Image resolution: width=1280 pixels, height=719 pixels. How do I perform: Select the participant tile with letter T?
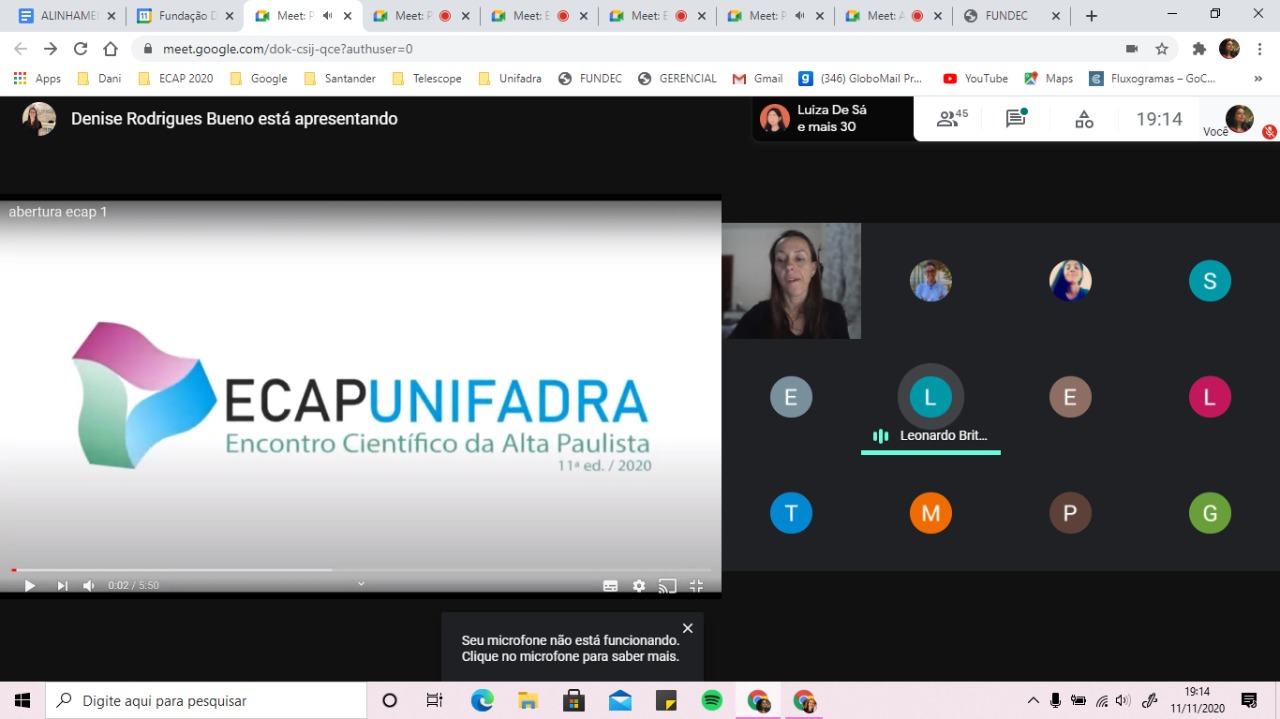point(791,513)
